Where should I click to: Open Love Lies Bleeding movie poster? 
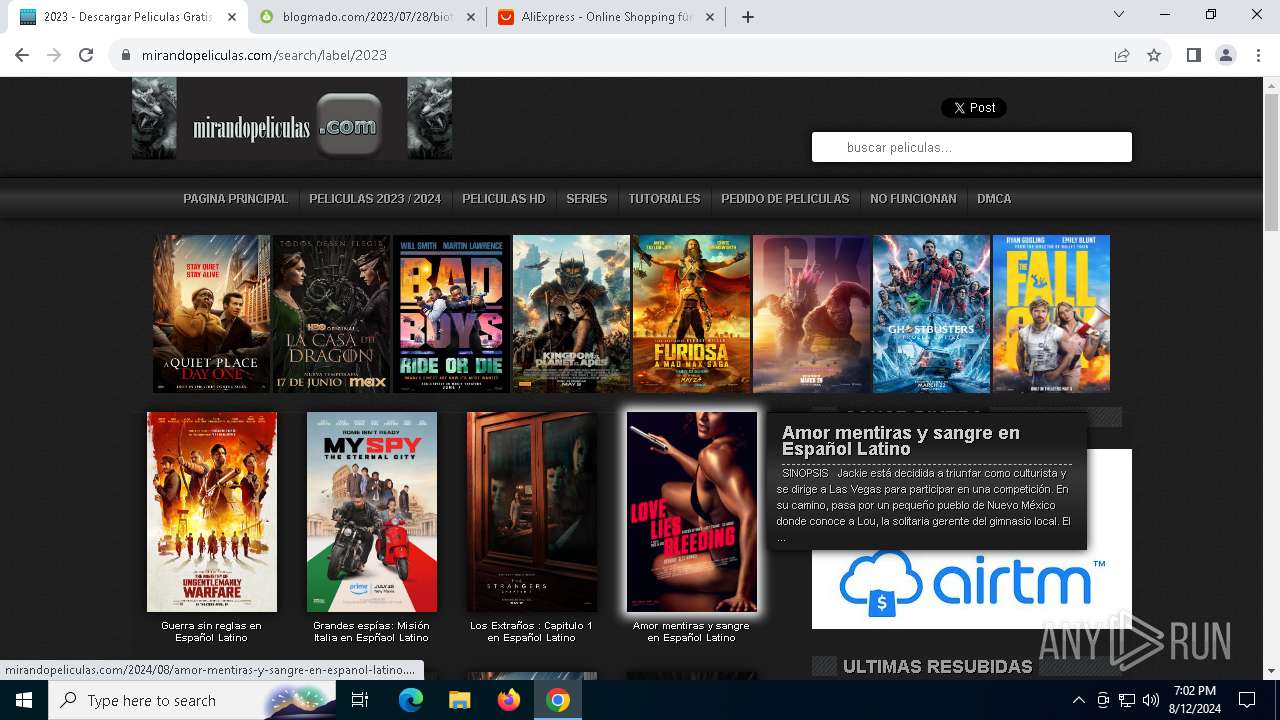[692, 512]
